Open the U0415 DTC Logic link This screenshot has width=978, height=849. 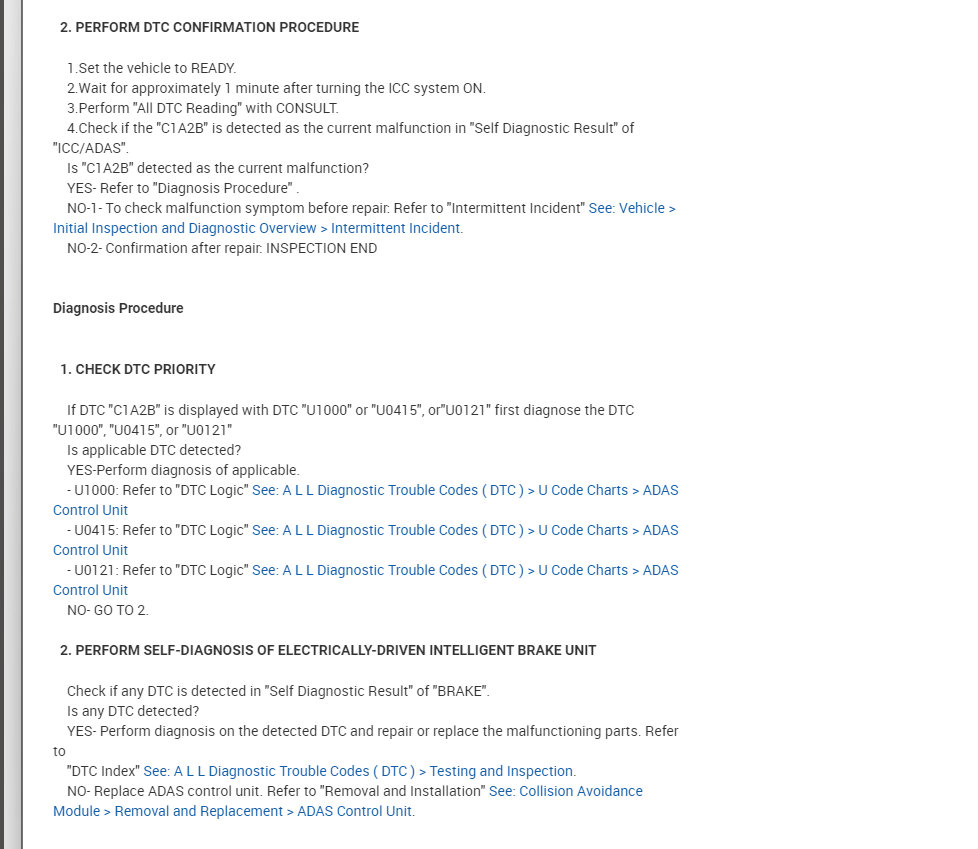click(465, 530)
